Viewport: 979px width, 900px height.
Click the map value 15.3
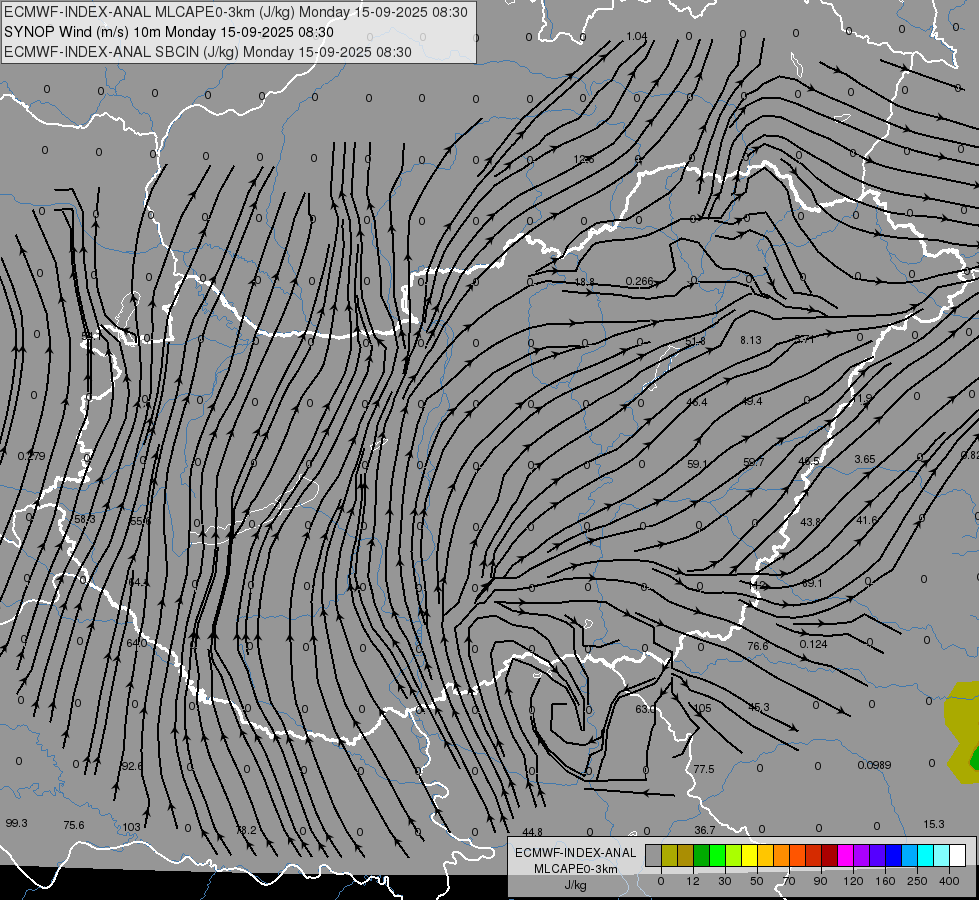coord(933,824)
